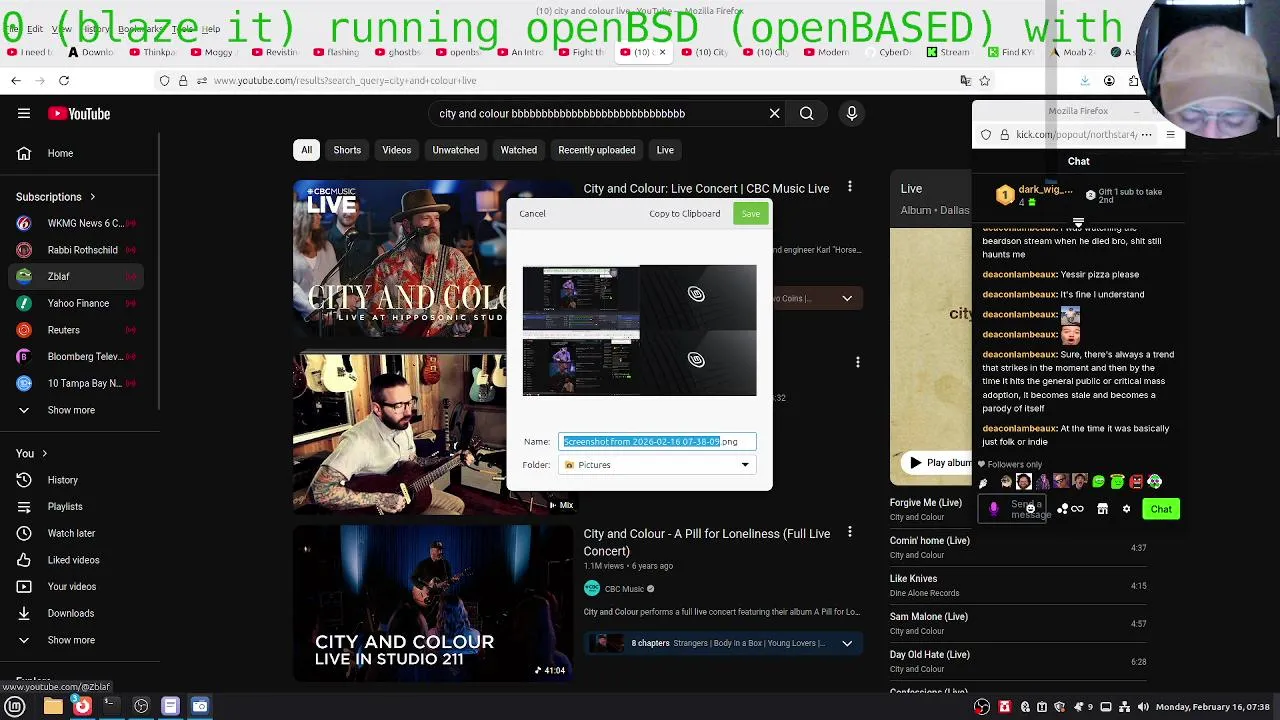Select the Unwatched filter chip
This screenshot has width=1280, height=720.
455,150
